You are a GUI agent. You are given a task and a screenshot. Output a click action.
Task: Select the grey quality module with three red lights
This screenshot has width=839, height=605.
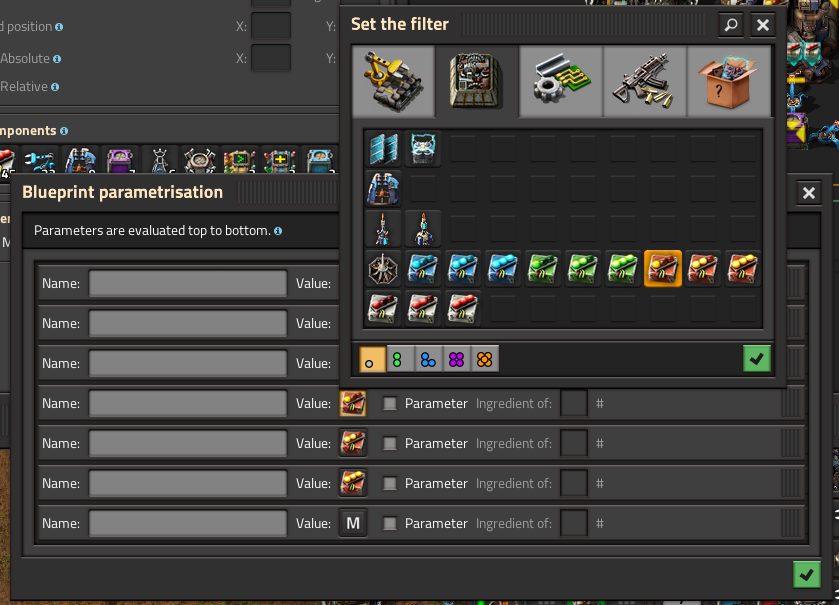tap(463, 309)
